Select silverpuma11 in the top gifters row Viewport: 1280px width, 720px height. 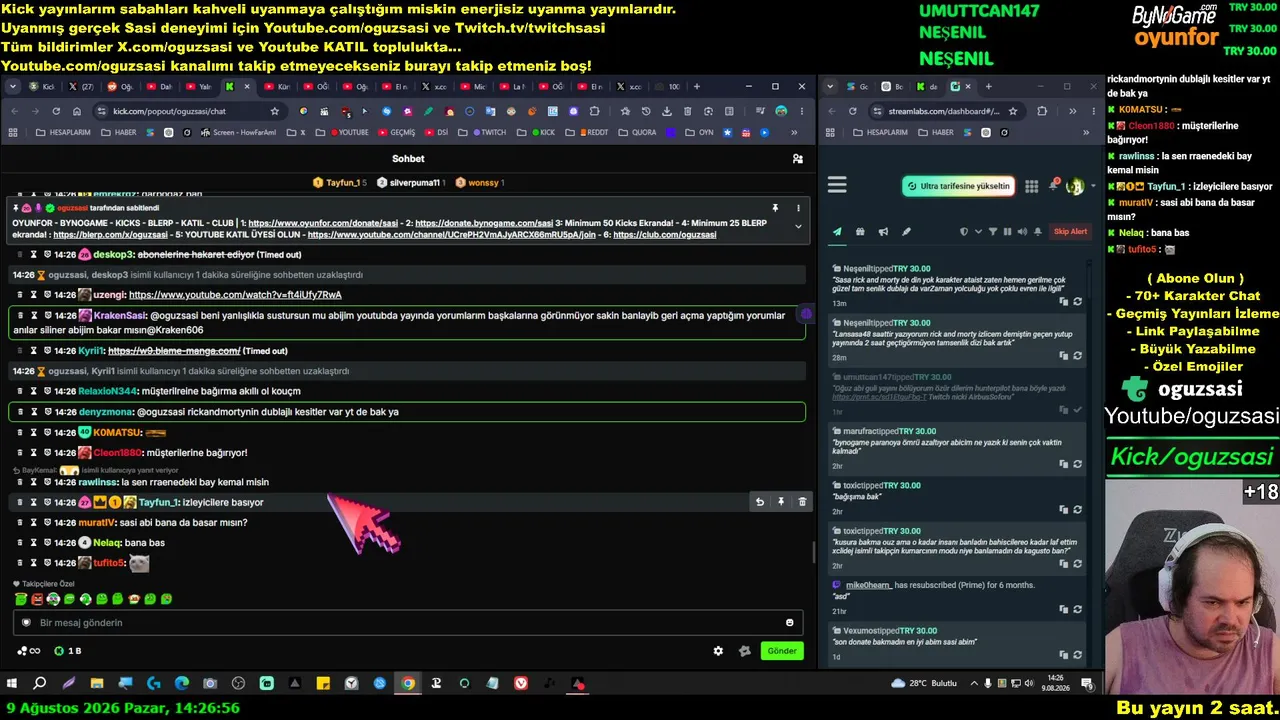click(409, 183)
